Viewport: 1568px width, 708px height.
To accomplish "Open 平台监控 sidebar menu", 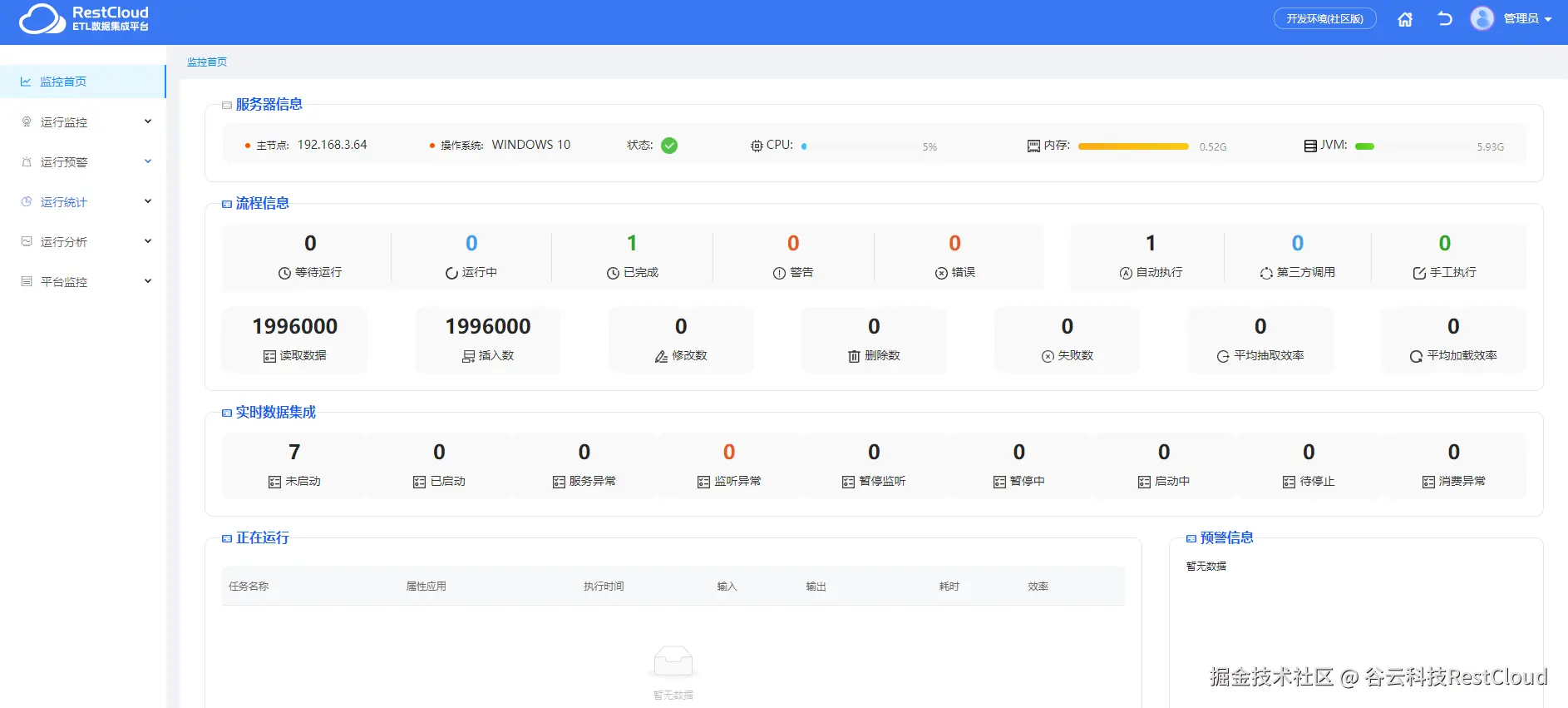I will point(83,281).
